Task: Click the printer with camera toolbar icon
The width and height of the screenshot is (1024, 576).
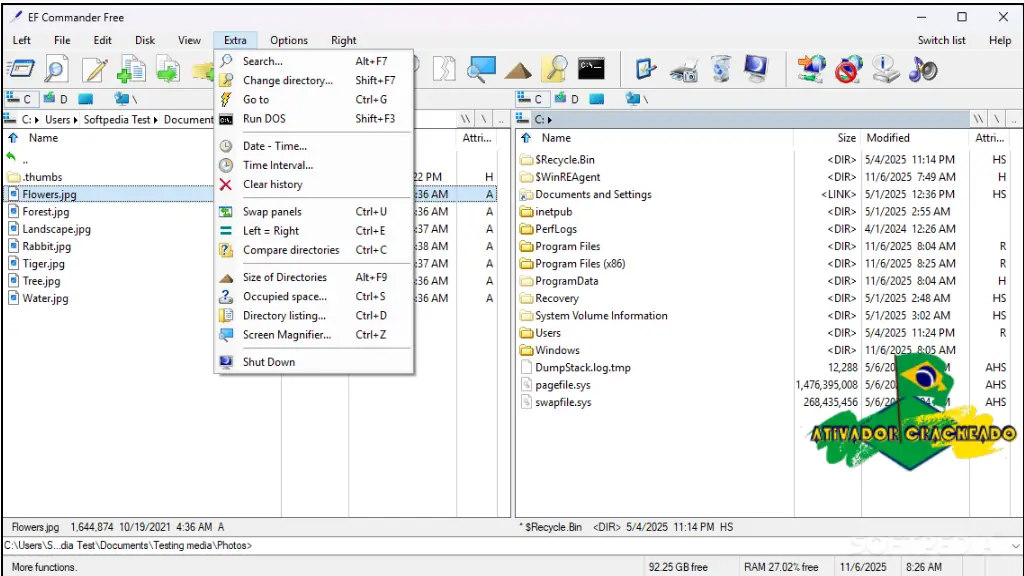Action: click(x=684, y=70)
